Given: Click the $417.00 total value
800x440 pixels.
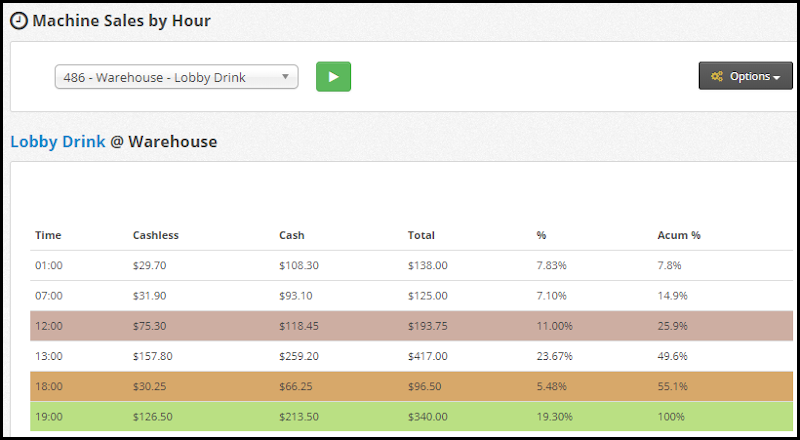Looking at the screenshot, I should 428,356.
